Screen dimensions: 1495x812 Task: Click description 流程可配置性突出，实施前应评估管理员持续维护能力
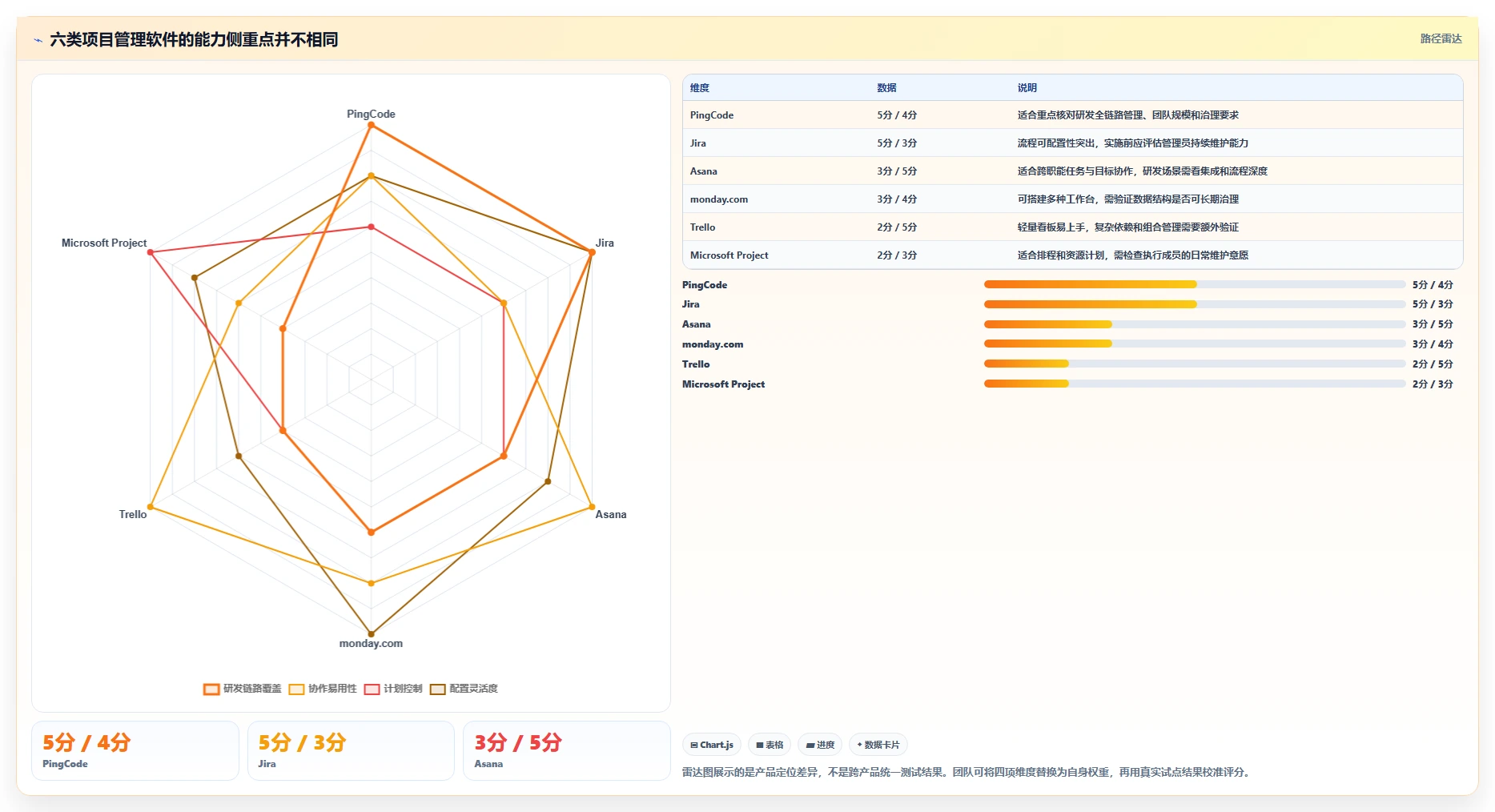point(1133,143)
